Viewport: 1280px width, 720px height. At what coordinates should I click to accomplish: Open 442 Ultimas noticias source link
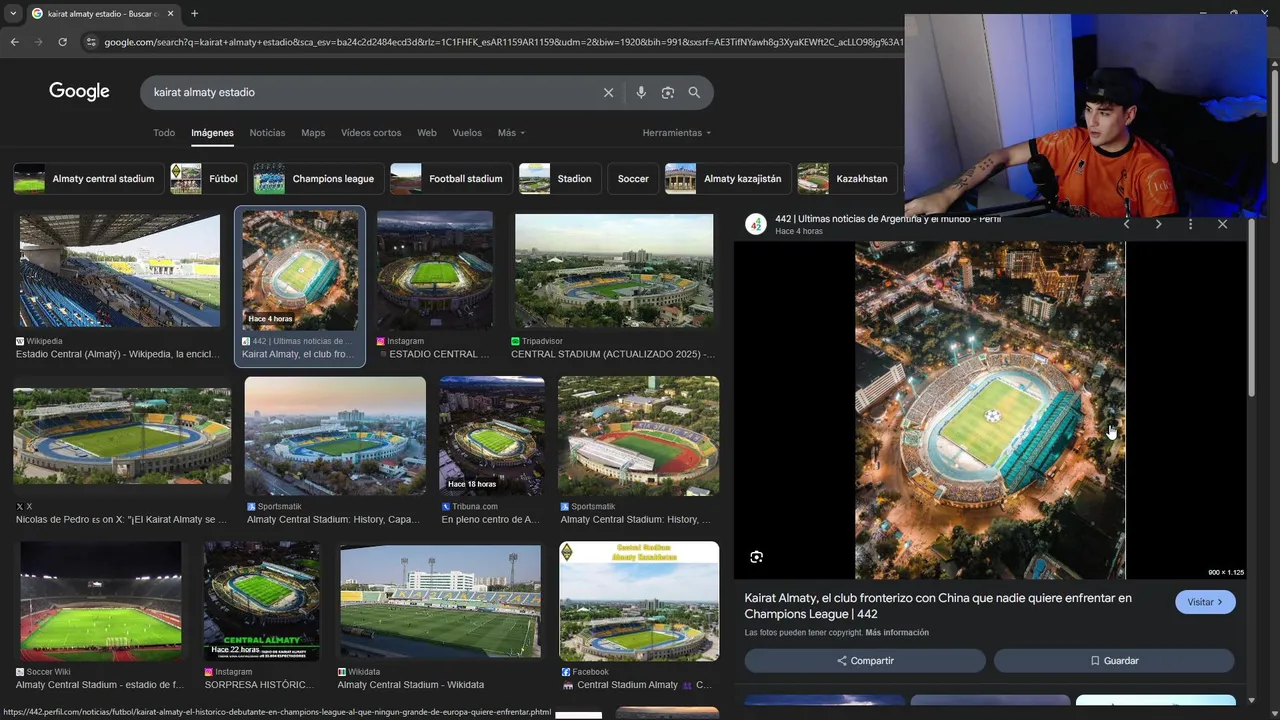pyautogui.click(x=888, y=219)
